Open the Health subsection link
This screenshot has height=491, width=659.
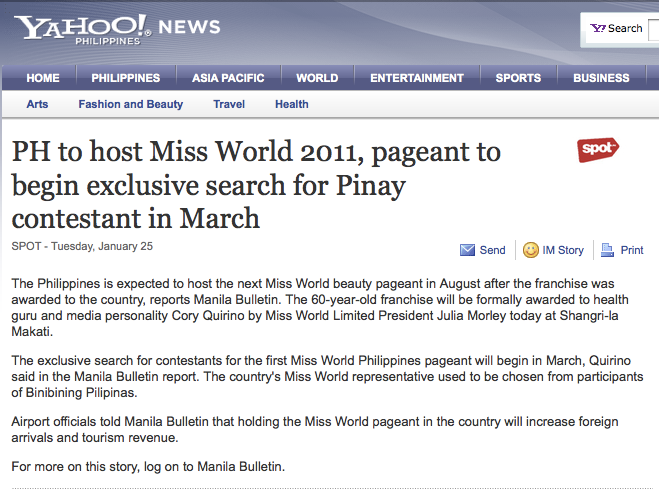[x=292, y=104]
